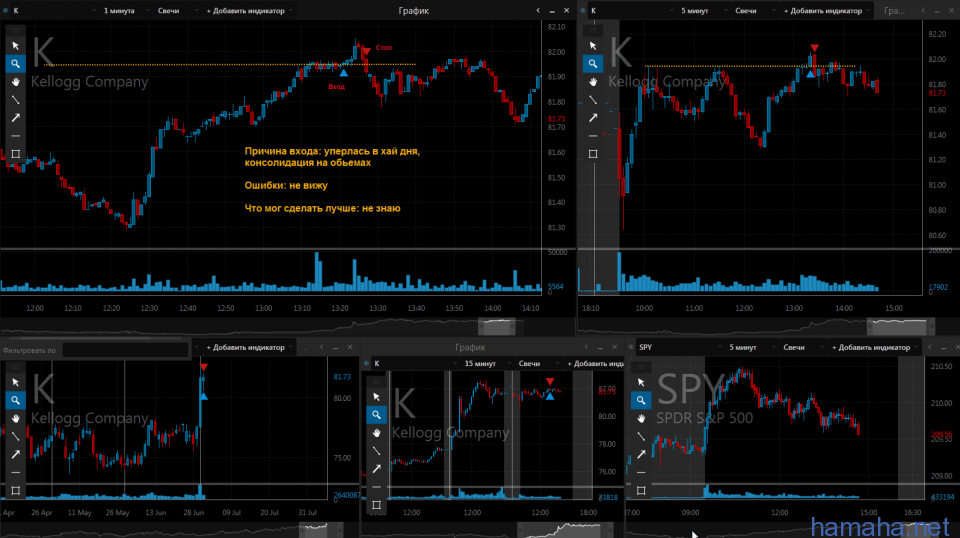Pick the rectangle tool in the 5-minute K chart
960x538 pixels.
tap(593, 154)
